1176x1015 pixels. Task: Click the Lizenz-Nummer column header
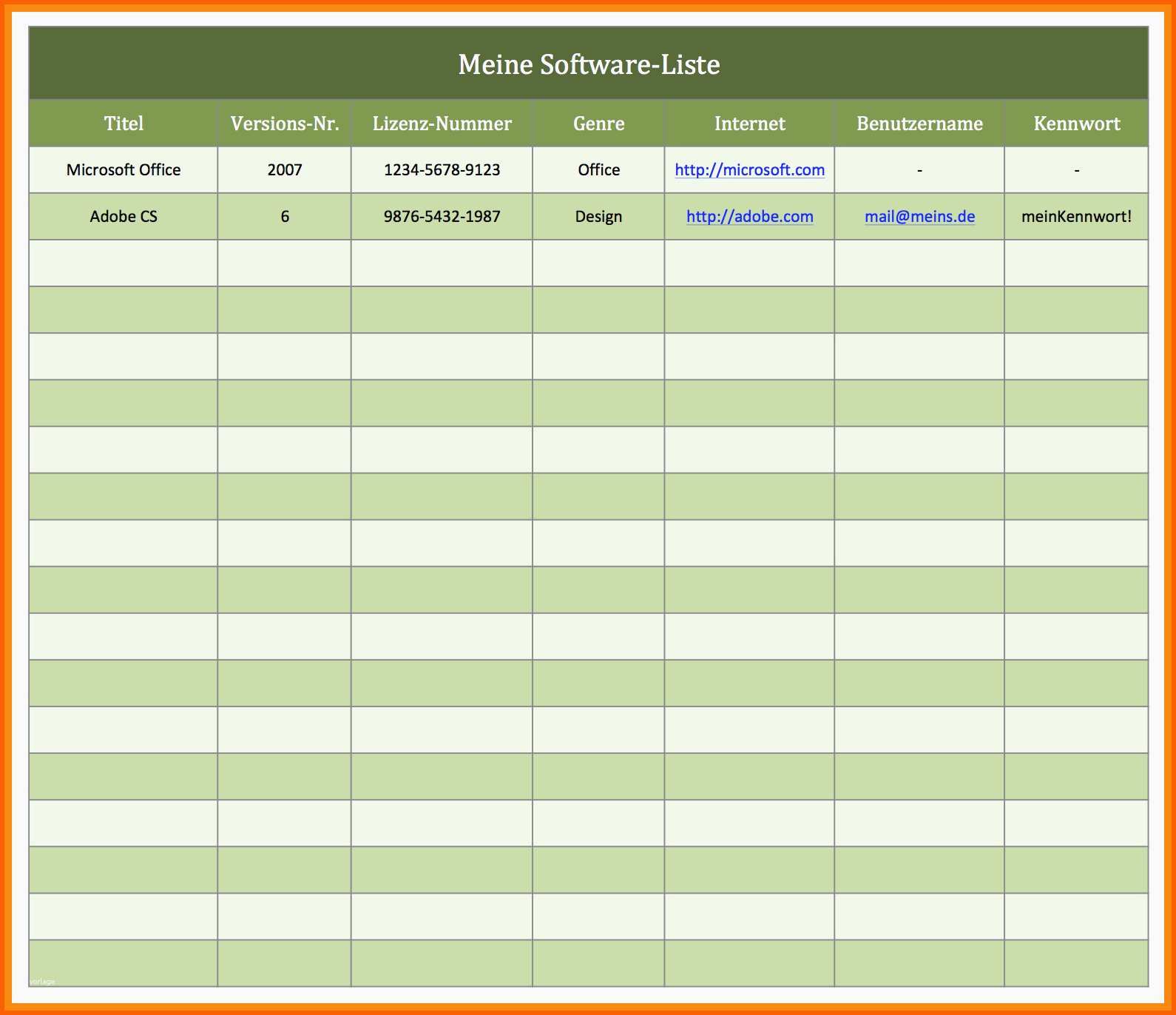(442, 124)
